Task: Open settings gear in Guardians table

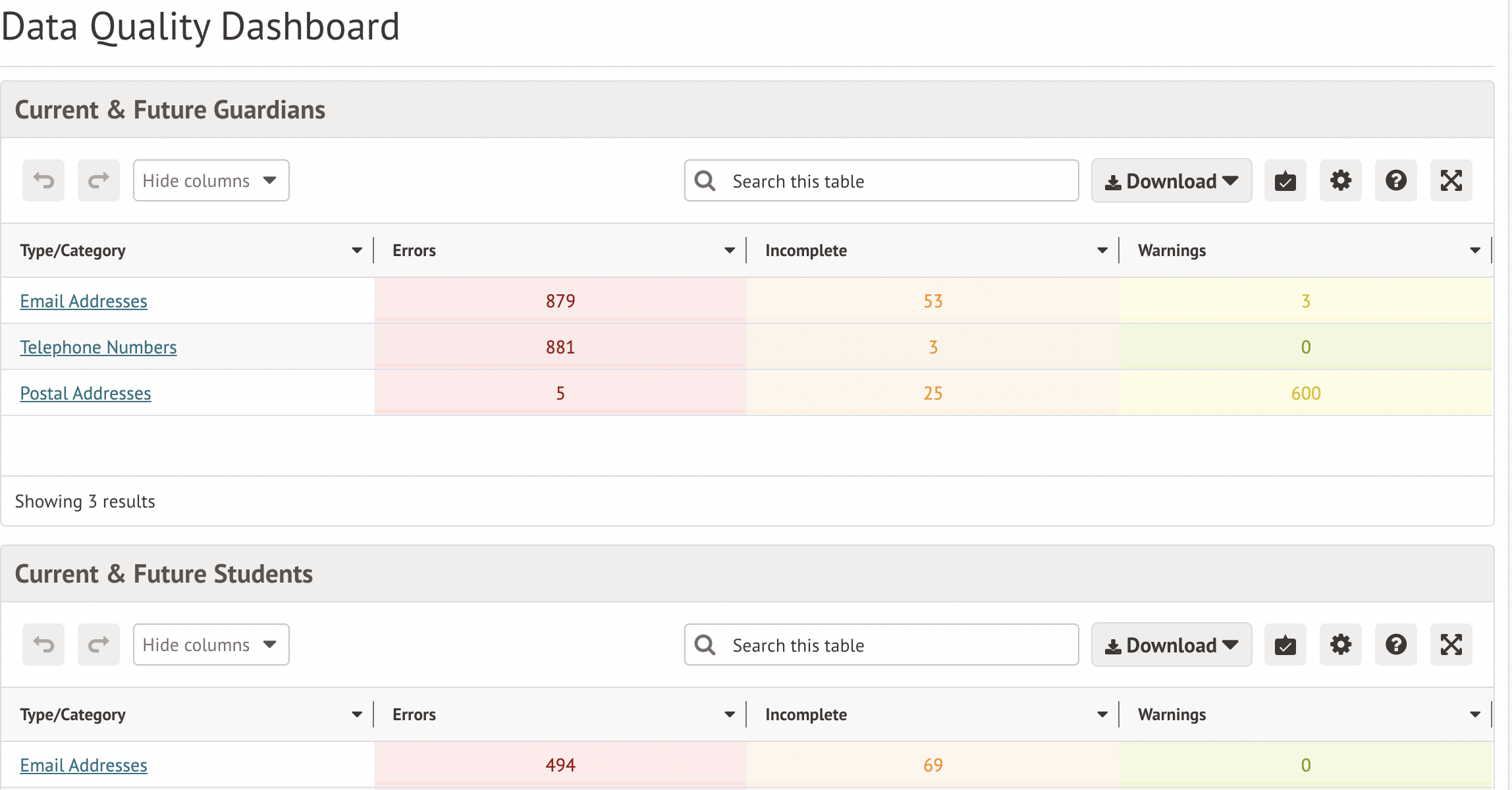Action: (1340, 180)
